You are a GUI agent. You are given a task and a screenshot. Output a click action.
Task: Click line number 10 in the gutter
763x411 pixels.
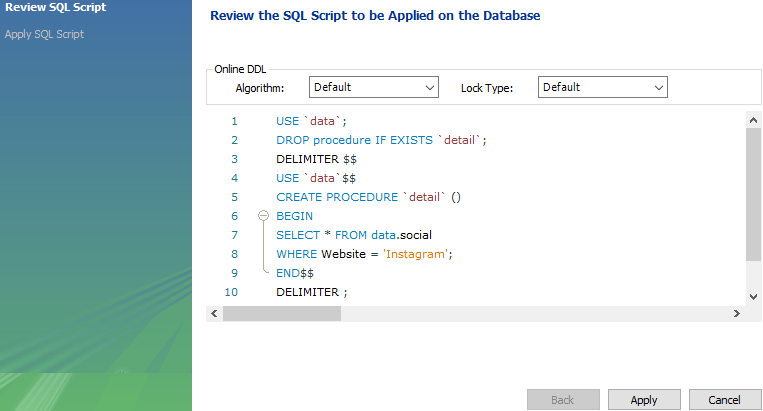click(231, 292)
